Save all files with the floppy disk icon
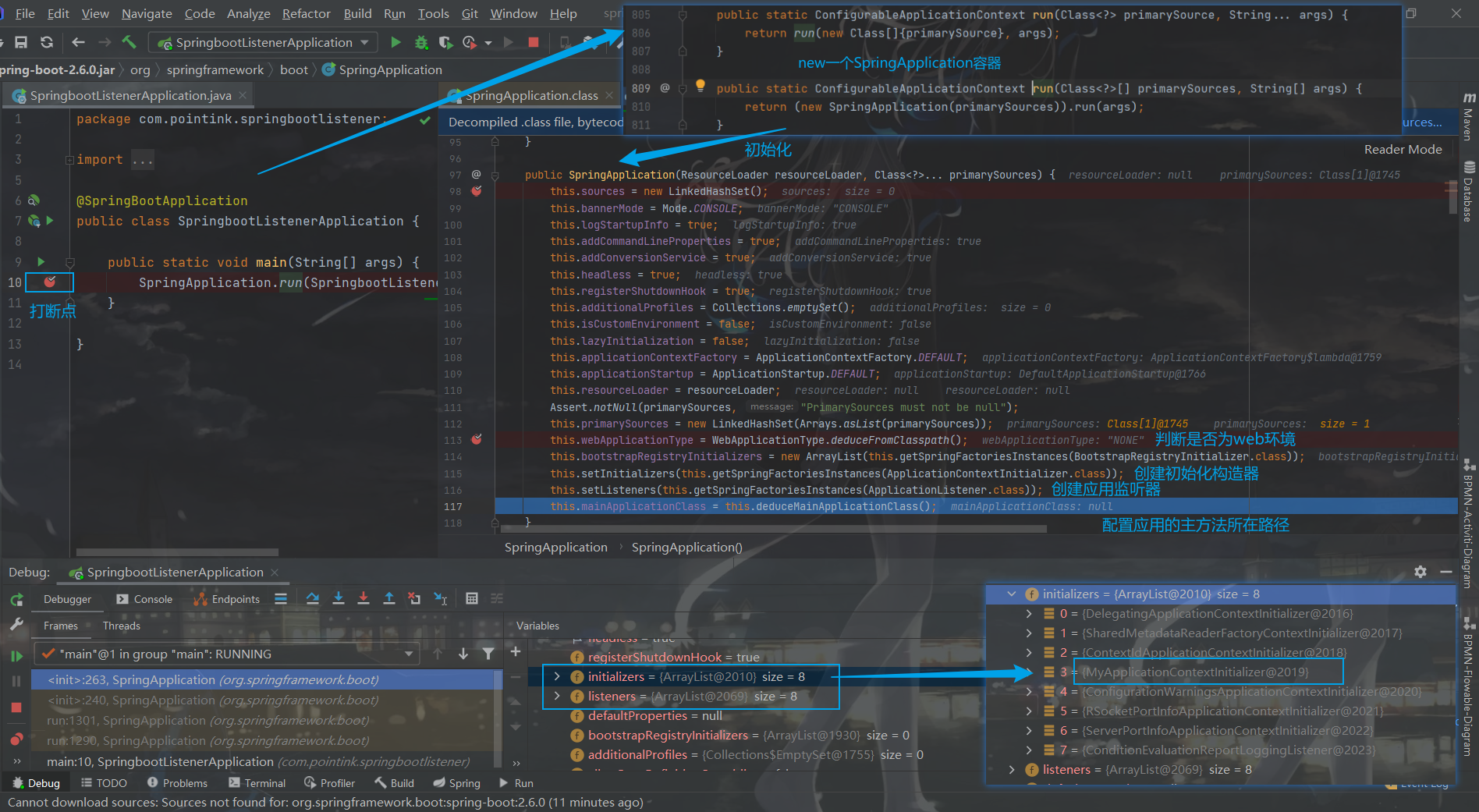Screen dimensions: 1479x812 coord(21,42)
